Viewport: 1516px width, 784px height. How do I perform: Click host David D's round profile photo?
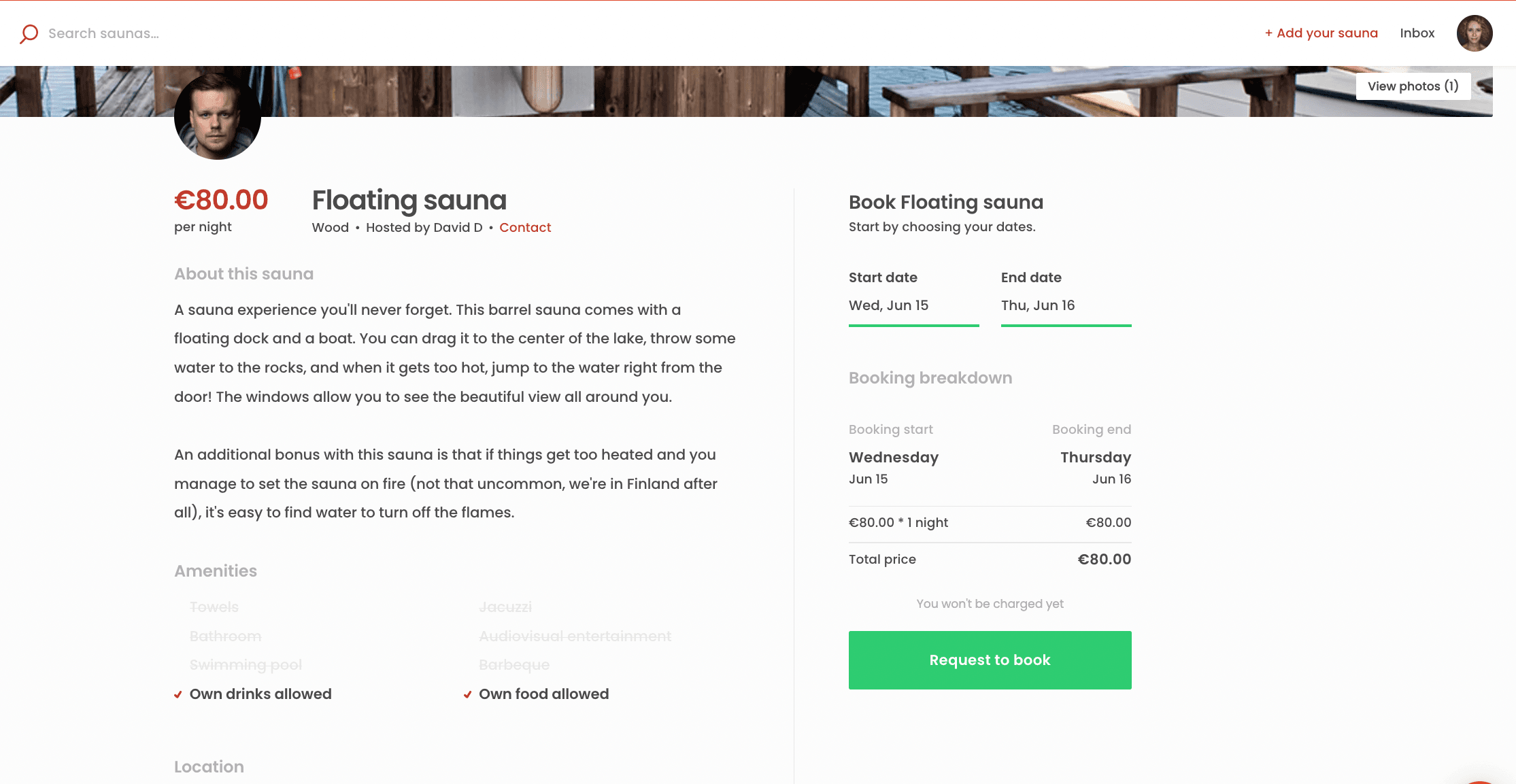[217, 116]
